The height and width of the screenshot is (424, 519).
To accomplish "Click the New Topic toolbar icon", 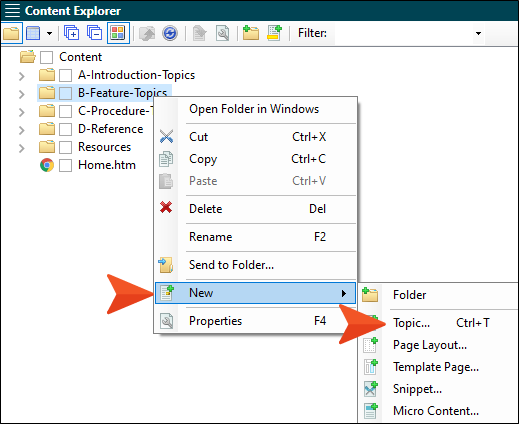I will [x=274, y=33].
